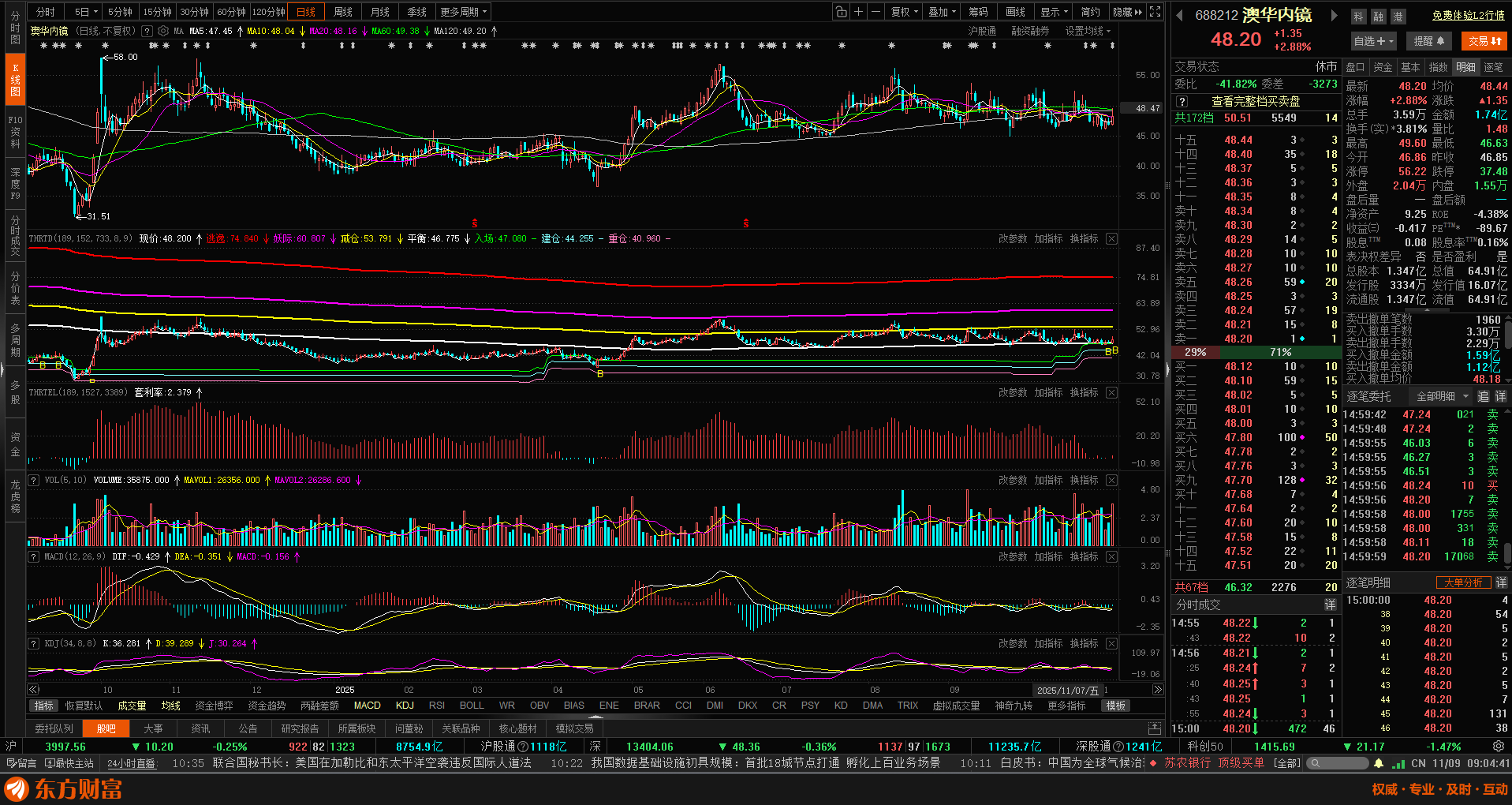Open the 公告 announcements tab
The width and height of the screenshot is (1512, 805).
click(x=248, y=728)
